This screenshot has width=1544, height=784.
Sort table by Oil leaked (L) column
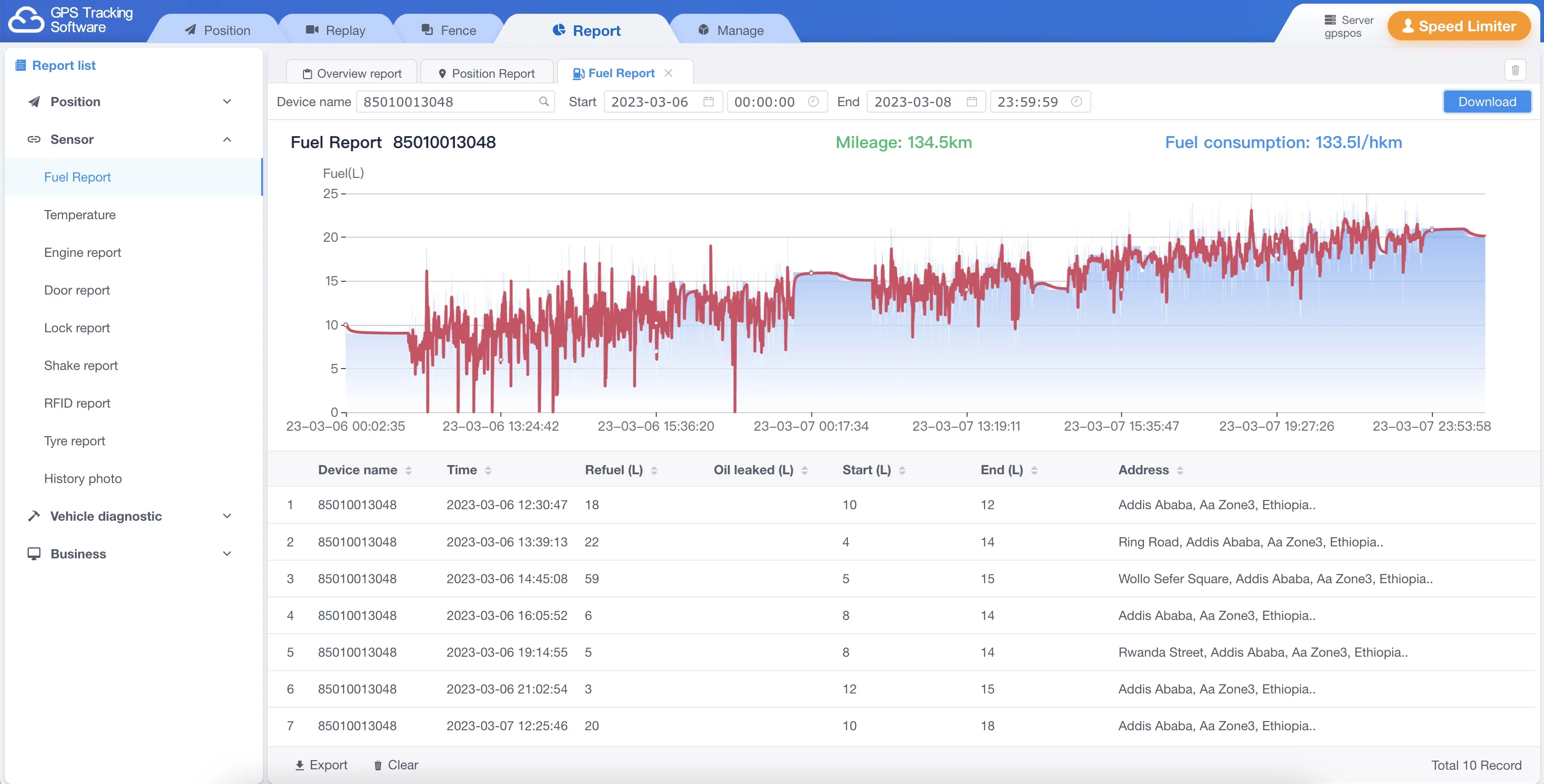[x=804, y=470]
